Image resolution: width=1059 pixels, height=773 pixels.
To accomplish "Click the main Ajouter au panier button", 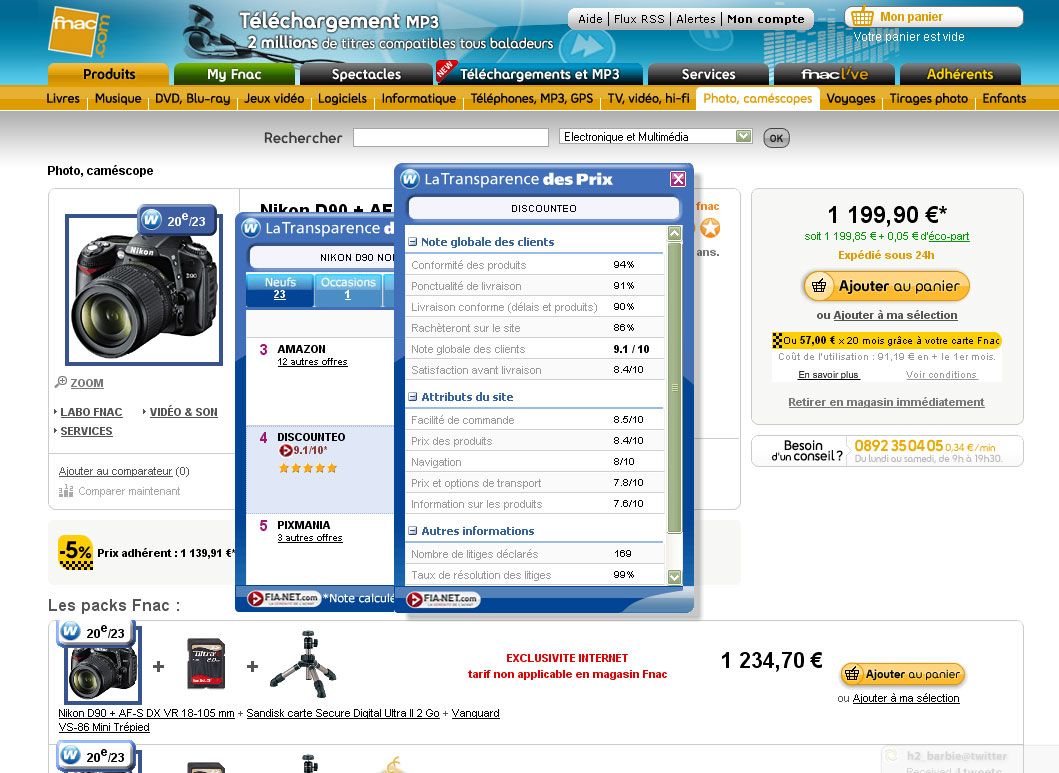I will [x=886, y=286].
